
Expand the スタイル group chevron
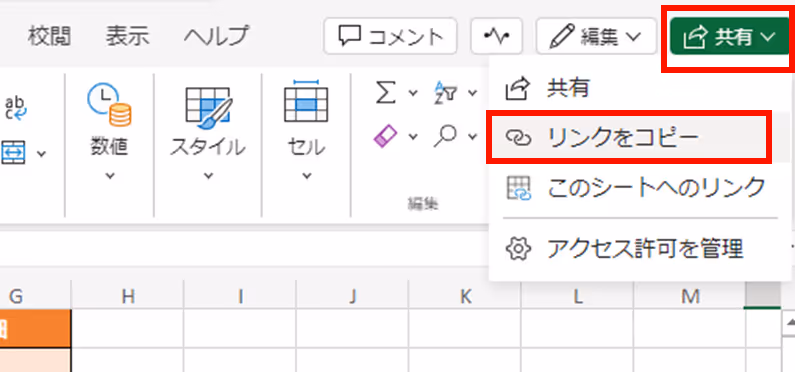click(208, 176)
